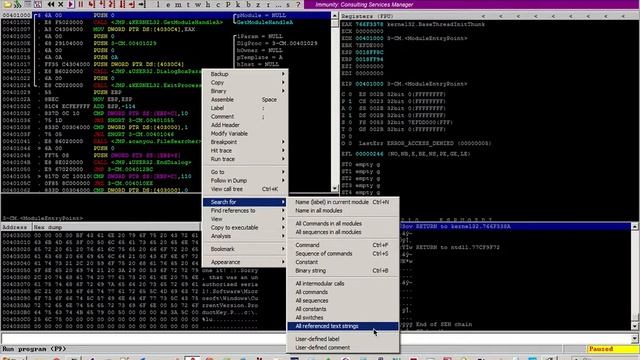Expand the Backup submenu
Image resolution: width=640 pixels, height=360 pixels.
point(246,74)
